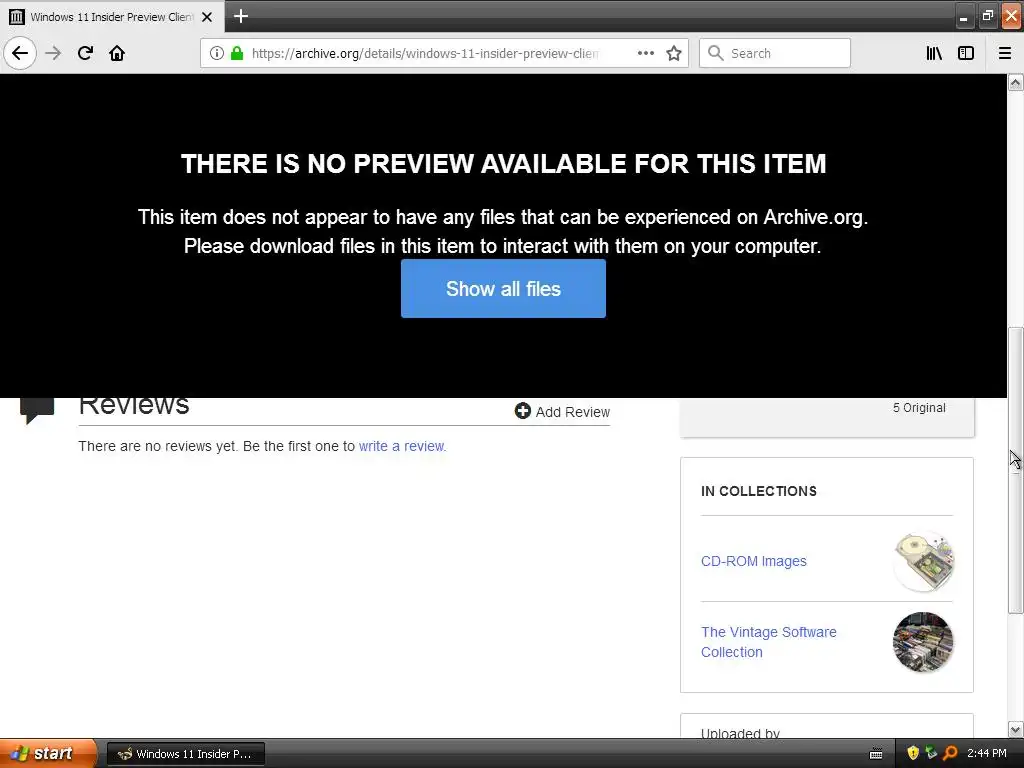The image size is (1024, 768).
Task: Close the Windows 11 Insider Preview tab
Action: (207, 17)
